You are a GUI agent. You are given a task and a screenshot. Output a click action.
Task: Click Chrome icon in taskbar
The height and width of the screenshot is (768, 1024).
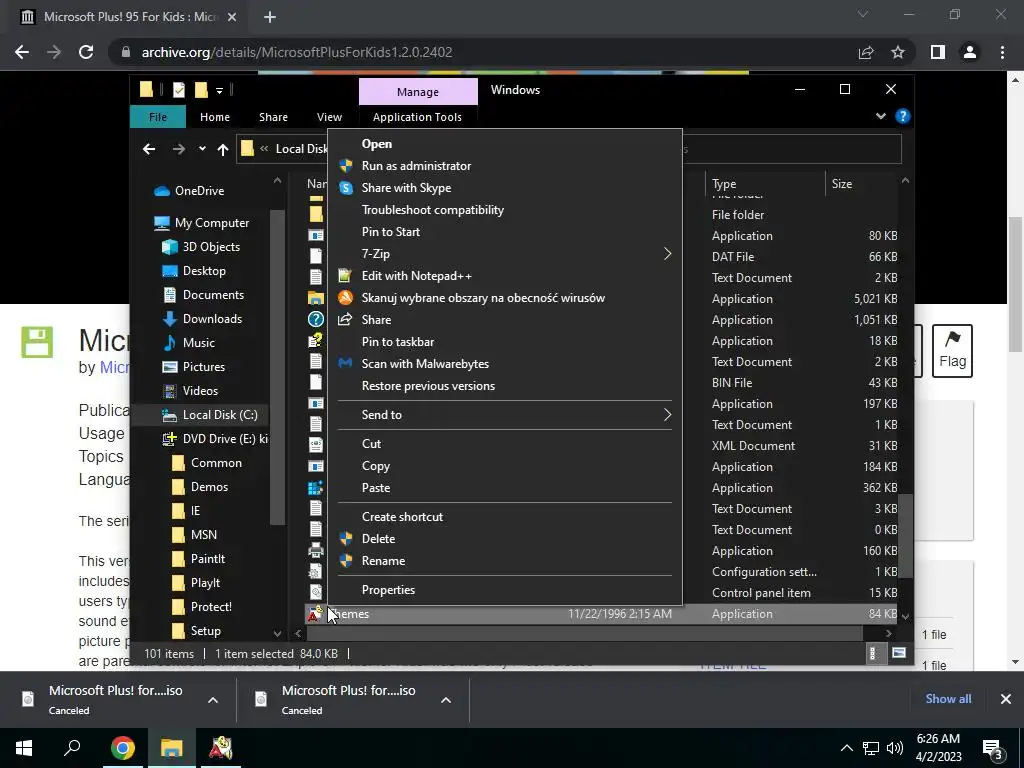pos(122,748)
